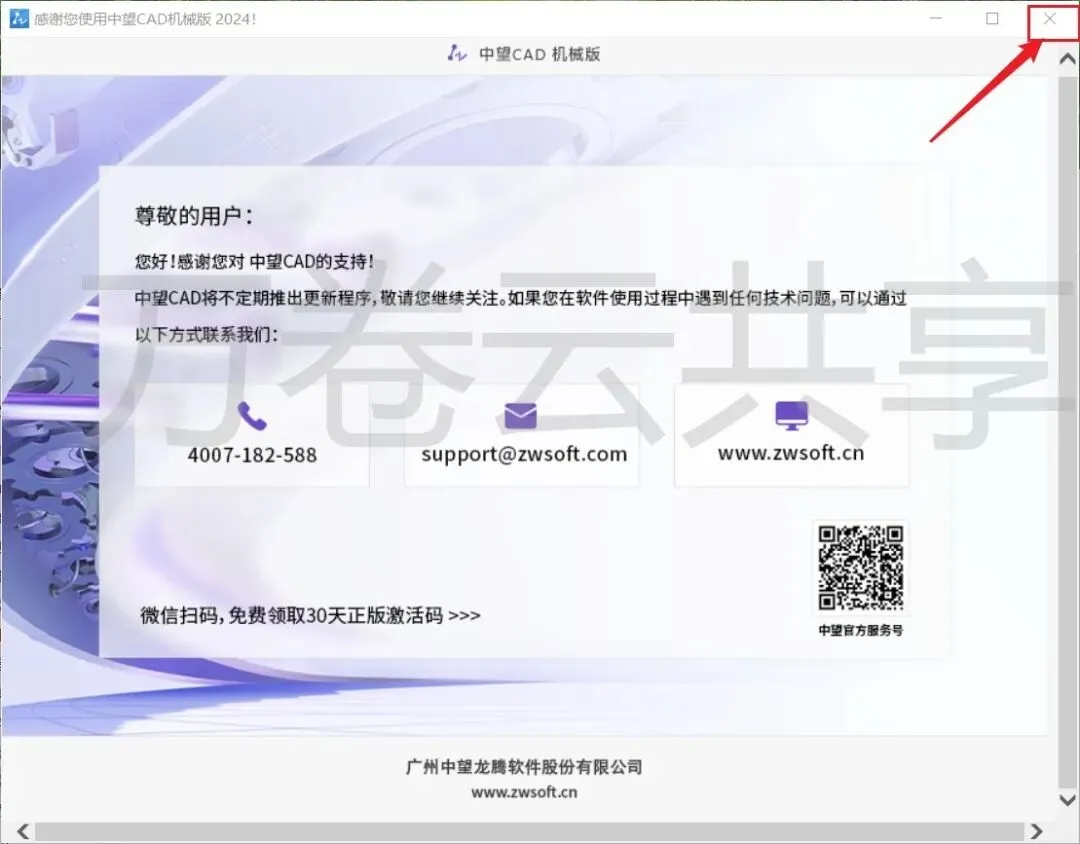
Task: Click the WeChat QR code image
Action: 861,568
